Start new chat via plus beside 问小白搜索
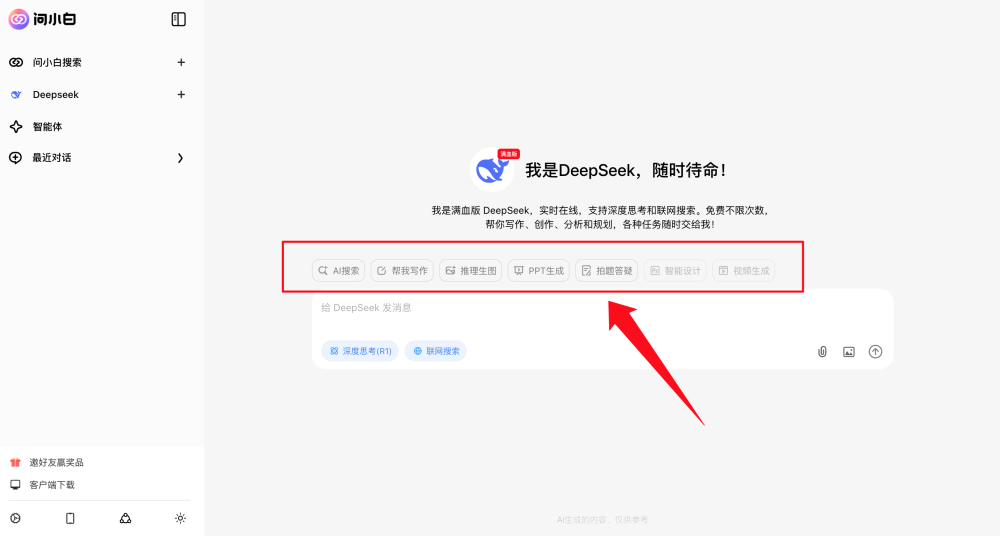1000x536 pixels. tap(181, 63)
